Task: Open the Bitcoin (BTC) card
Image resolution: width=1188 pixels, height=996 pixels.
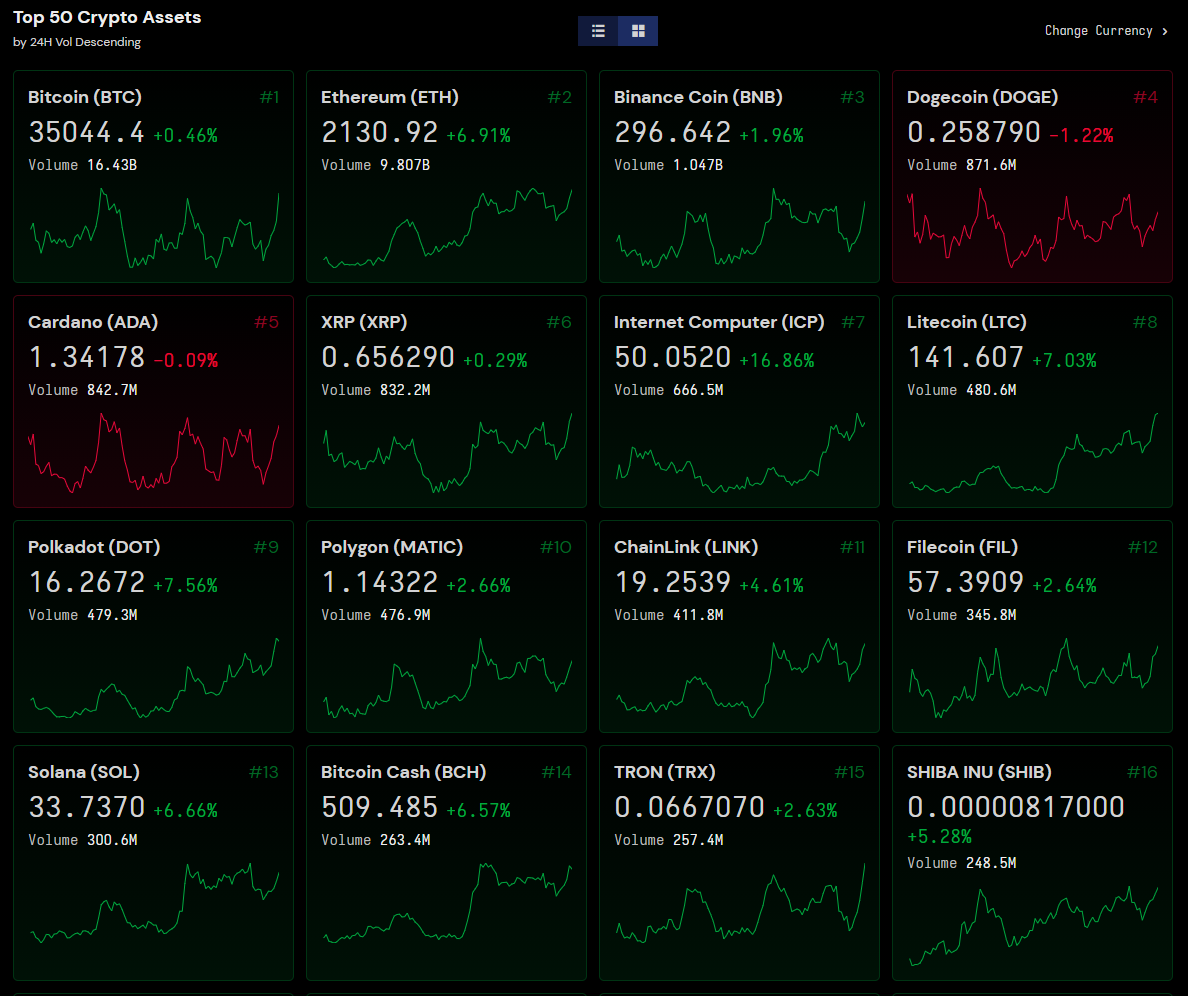Action: pos(153,176)
